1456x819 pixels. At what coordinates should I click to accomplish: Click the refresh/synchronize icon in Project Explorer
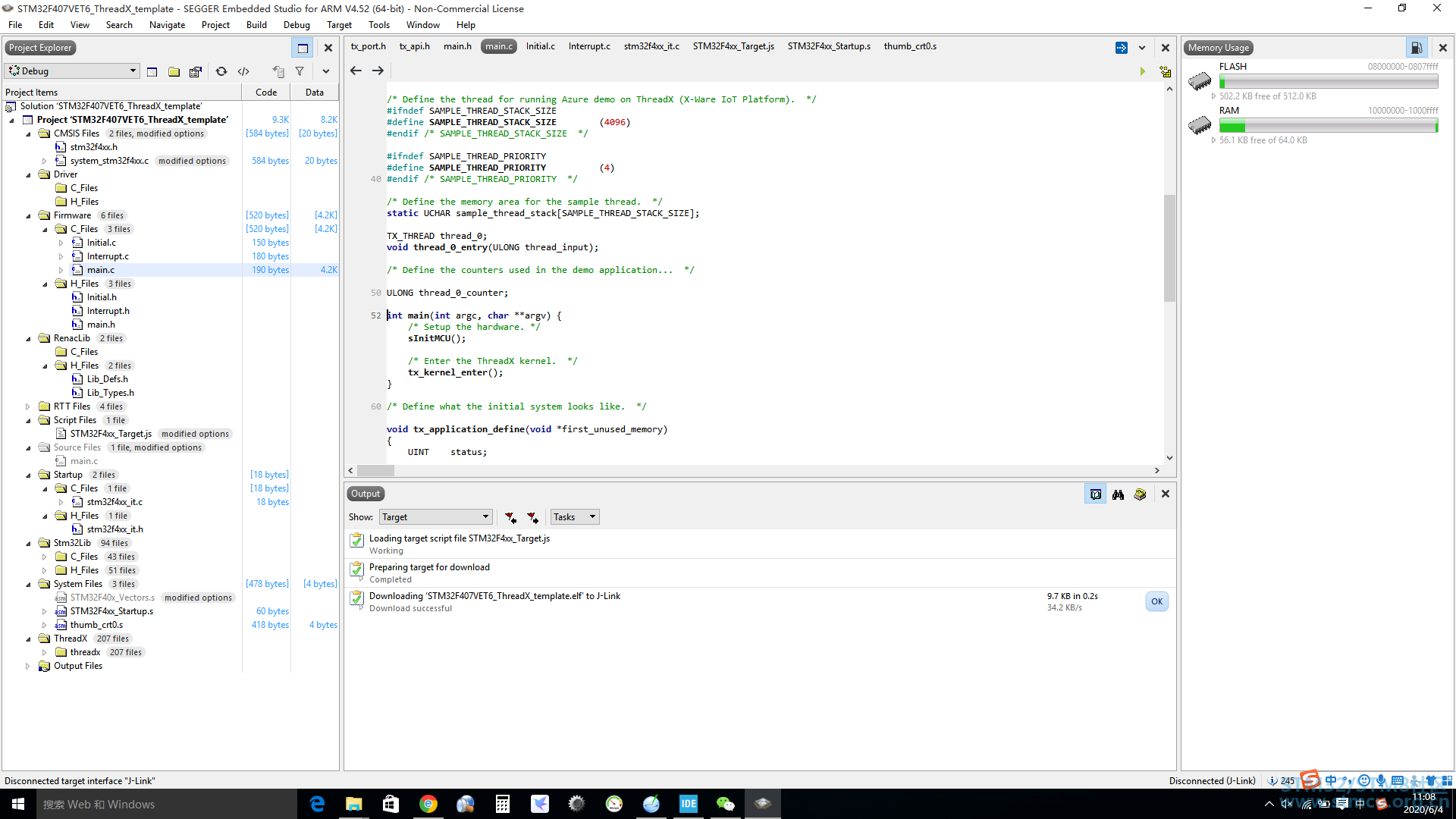pyautogui.click(x=221, y=71)
